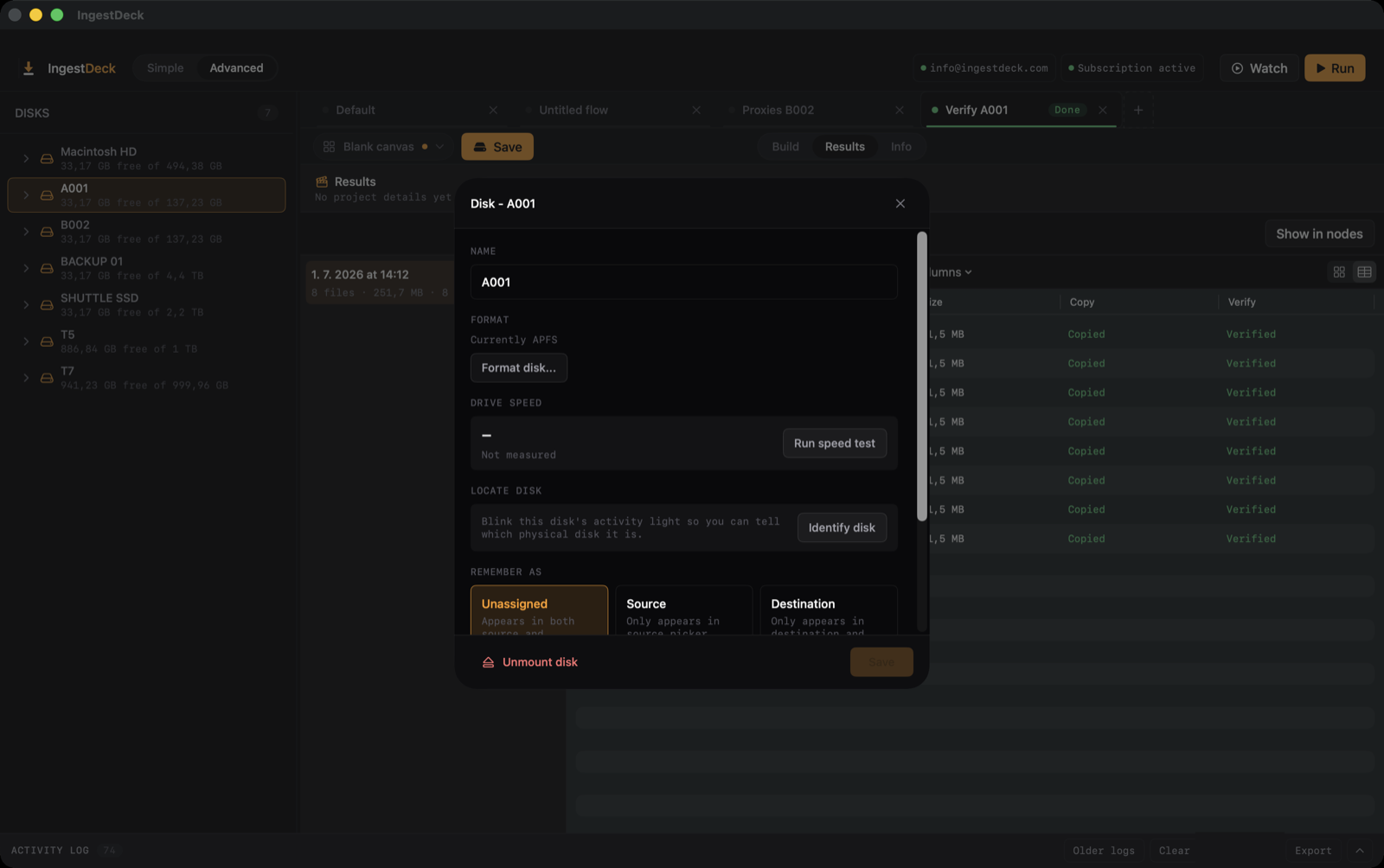The image size is (1384, 868).
Task: Click Show in nodes button
Action: pos(1319,234)
